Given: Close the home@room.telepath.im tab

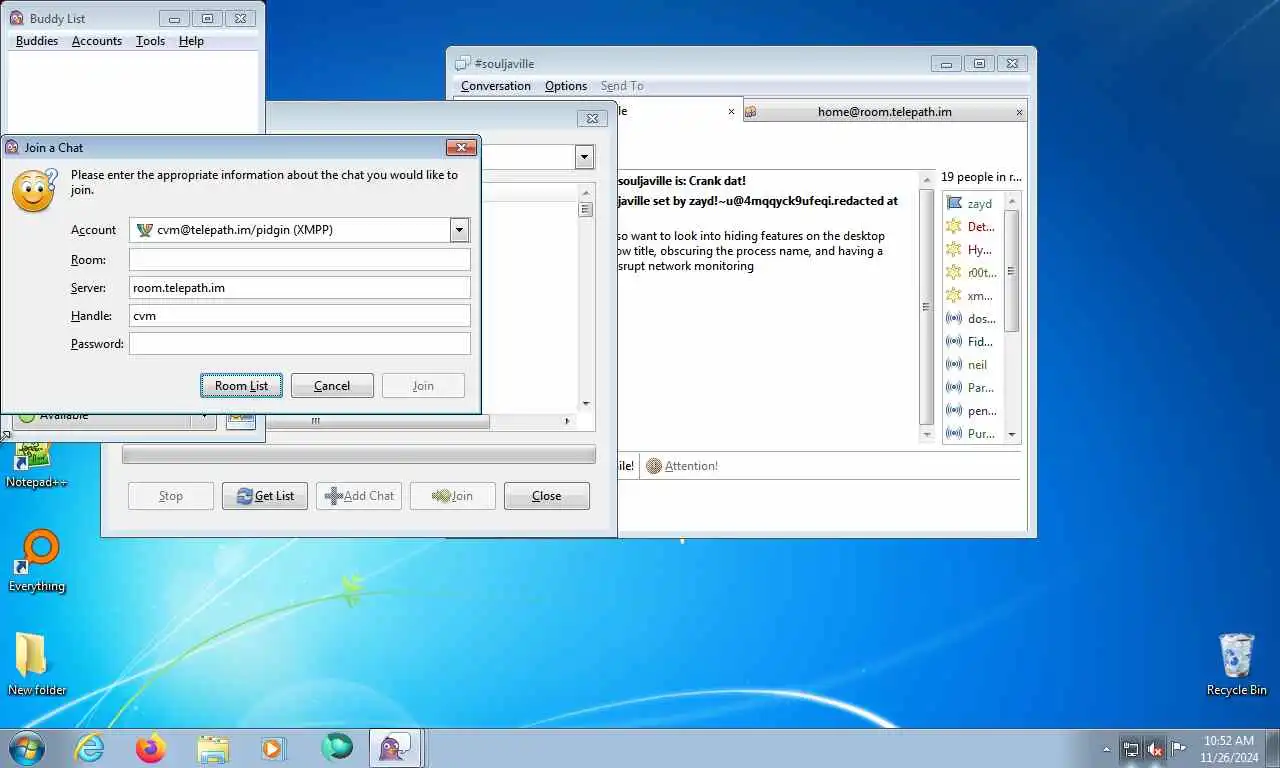Looking at the screenshot, I should point(1019,112).
